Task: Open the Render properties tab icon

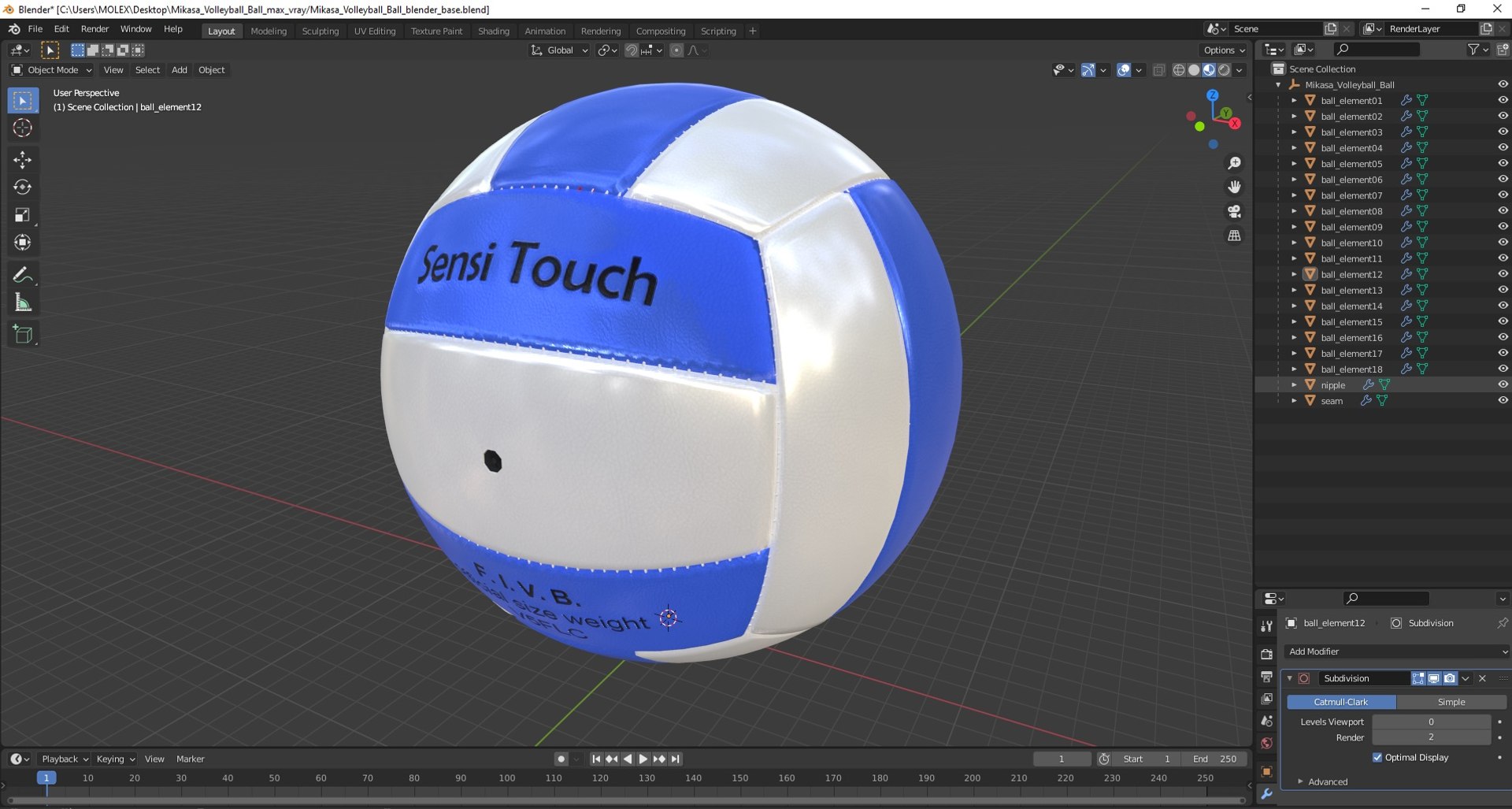Action: pos(1266,654)
